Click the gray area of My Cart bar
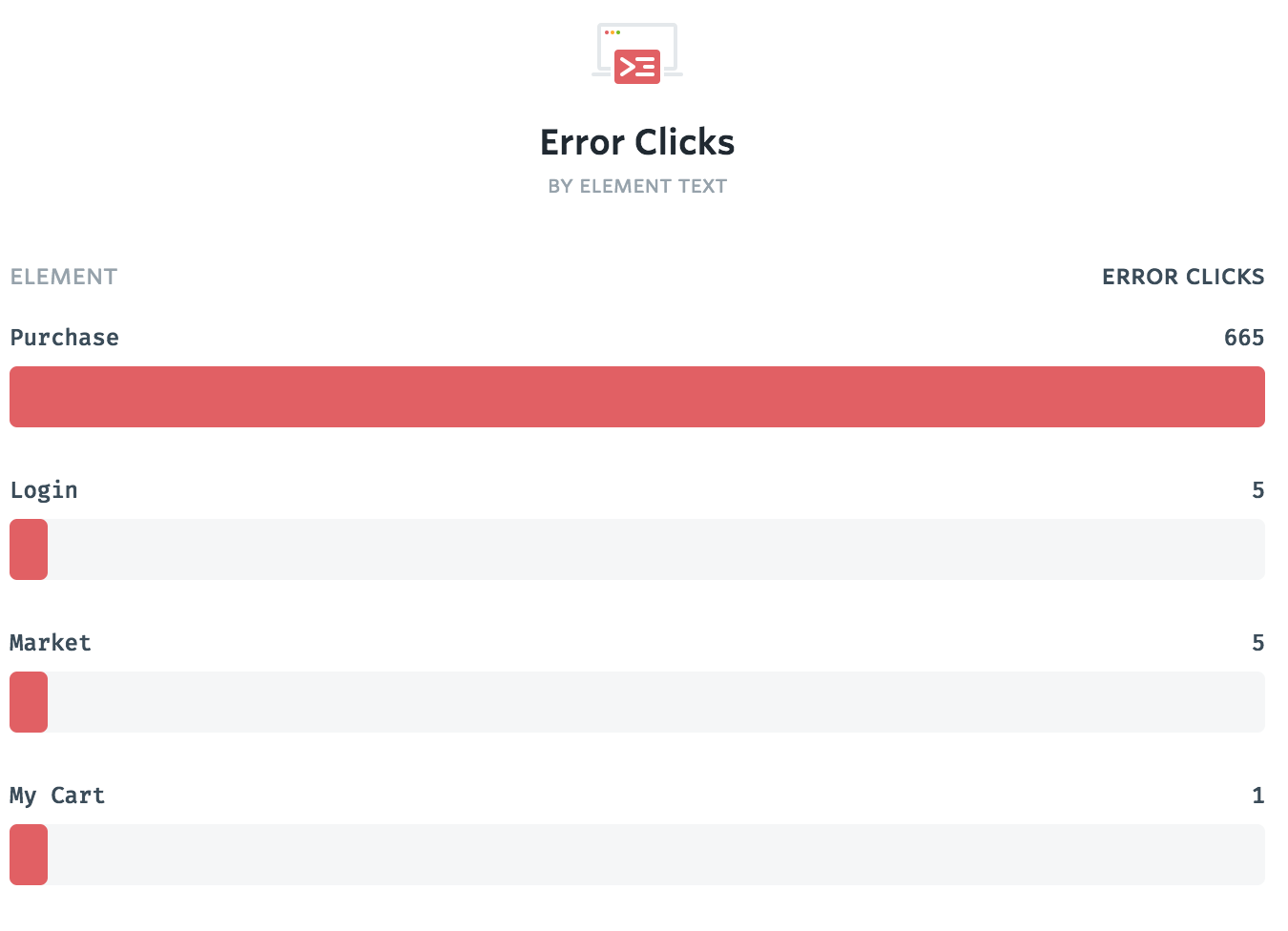Screen dimensions: 1288x931 tap(656, 855)
